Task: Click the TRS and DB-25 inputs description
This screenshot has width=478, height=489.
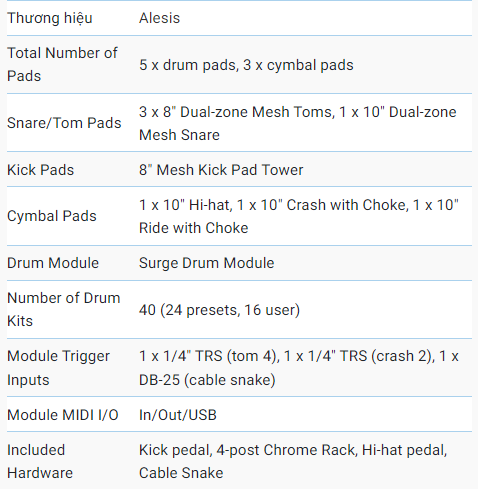Action: tap(299, 368)
